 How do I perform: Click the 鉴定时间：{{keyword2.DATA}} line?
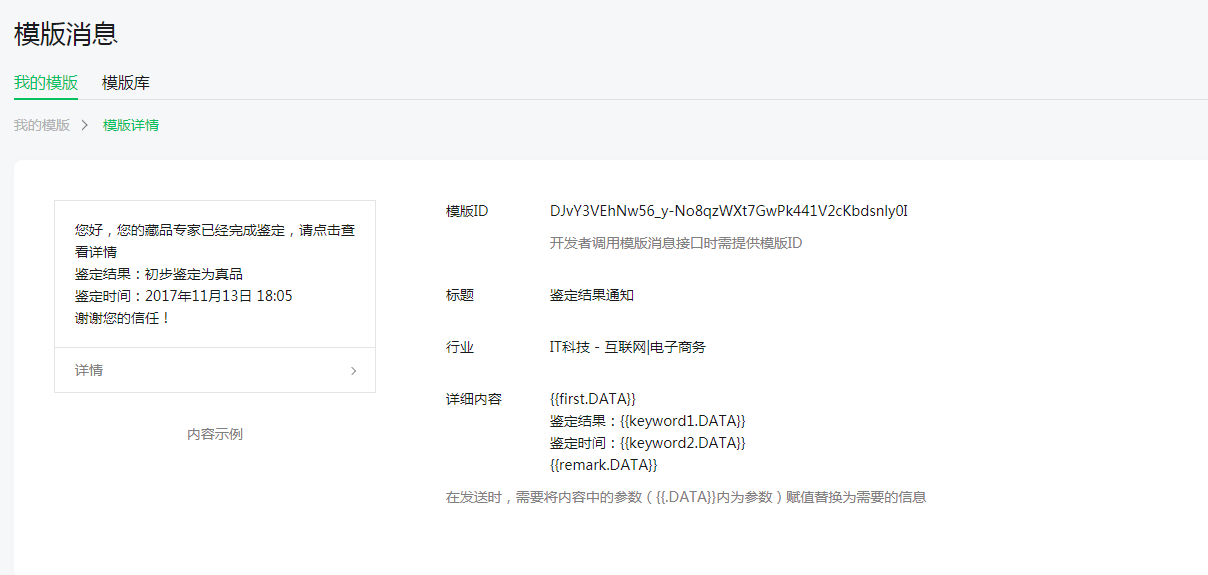[648, 443]
